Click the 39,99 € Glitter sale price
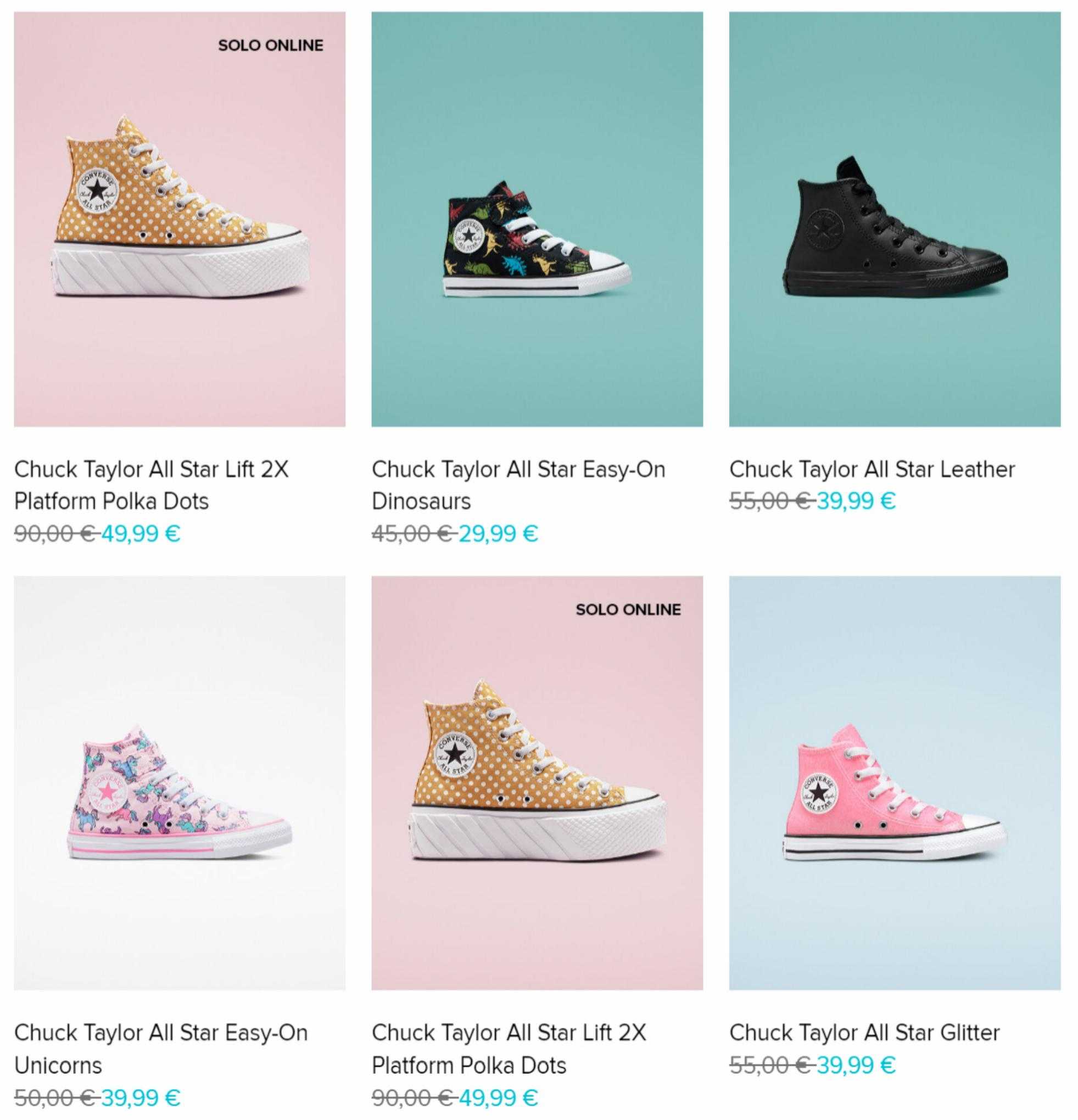This screenshot has width=1078, height=1120. coord(856,1065)
